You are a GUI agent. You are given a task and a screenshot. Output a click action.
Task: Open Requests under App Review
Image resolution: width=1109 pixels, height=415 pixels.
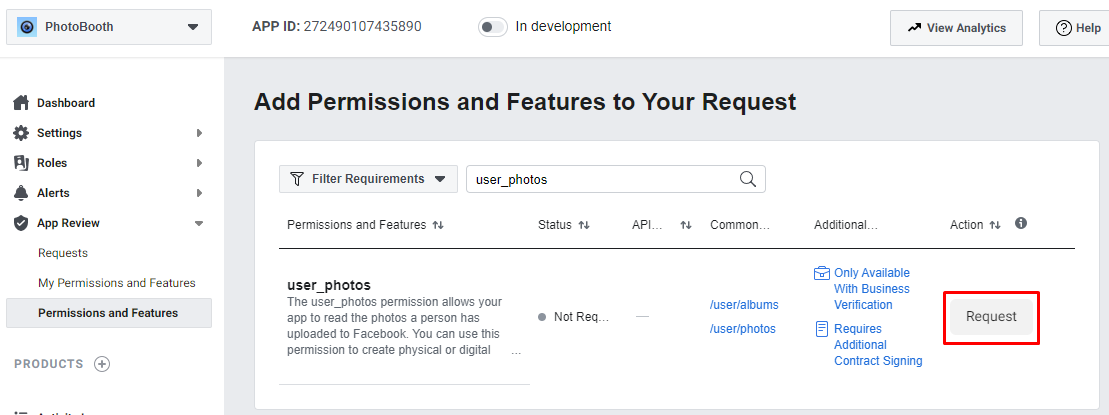coord(63,253)
